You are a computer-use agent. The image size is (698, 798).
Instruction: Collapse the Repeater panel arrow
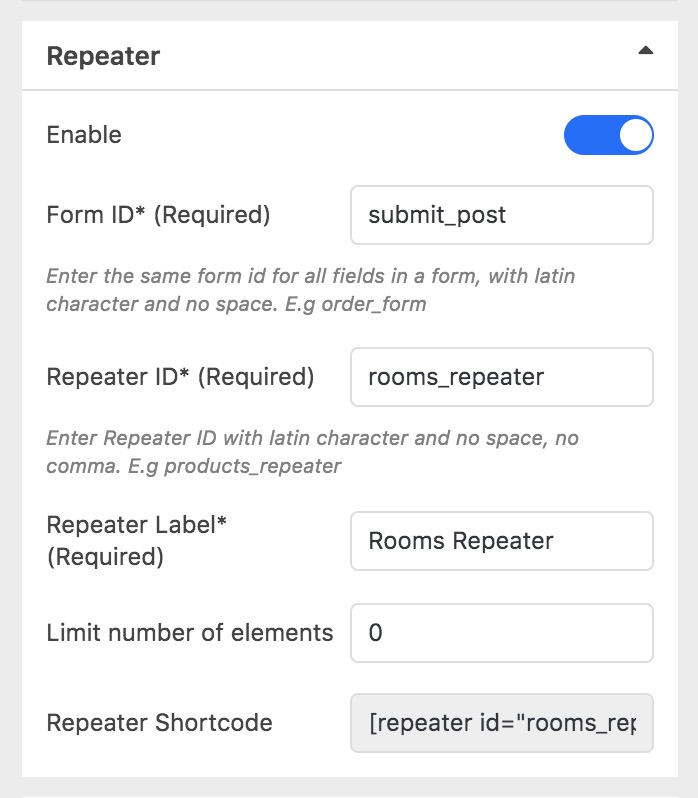[x=645, y=49]
